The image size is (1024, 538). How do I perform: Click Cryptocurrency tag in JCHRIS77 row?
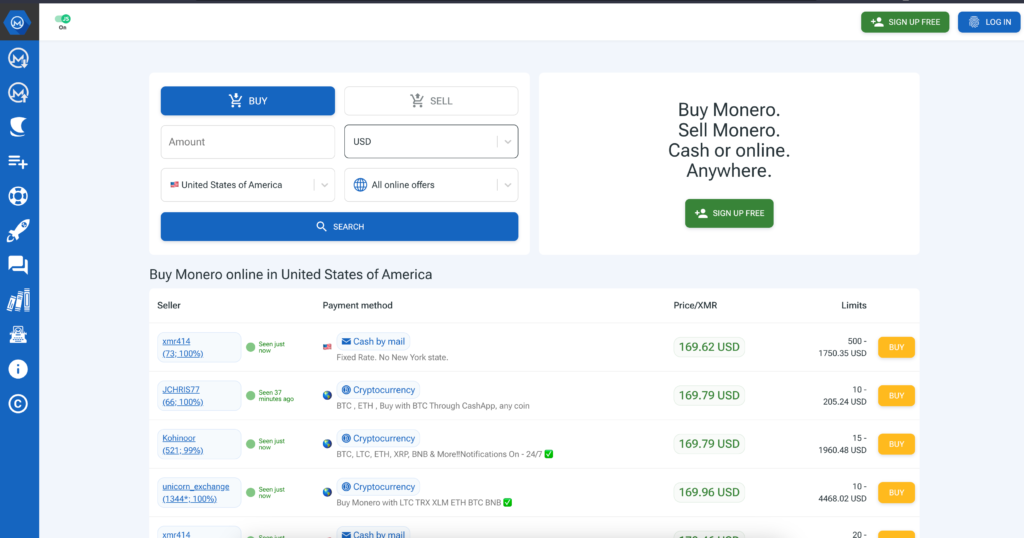pyautogui.click(x=378, y=390)
